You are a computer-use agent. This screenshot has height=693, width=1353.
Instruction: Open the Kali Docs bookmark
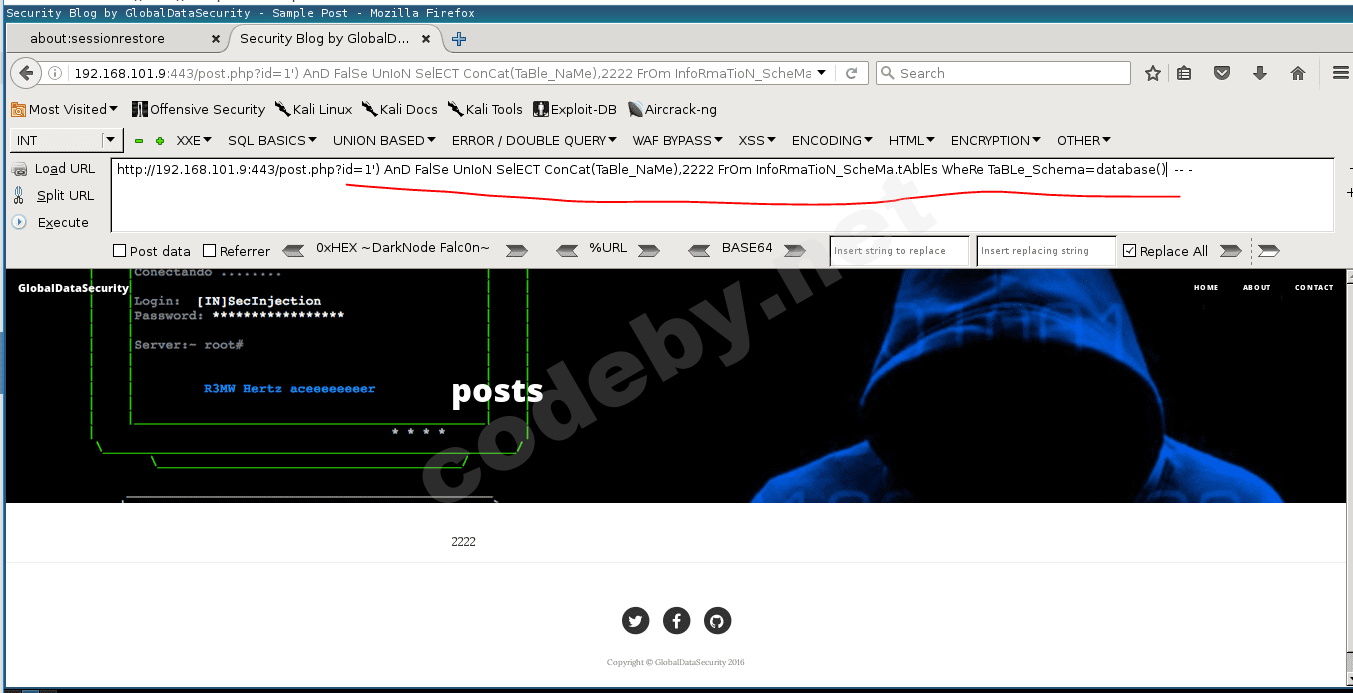[400, 109]
